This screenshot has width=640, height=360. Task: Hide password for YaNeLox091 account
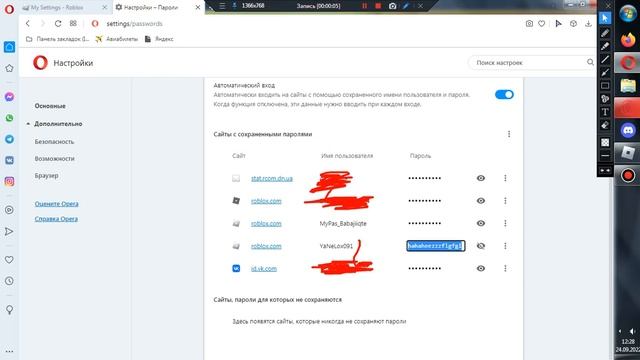(x=481, y=246)
